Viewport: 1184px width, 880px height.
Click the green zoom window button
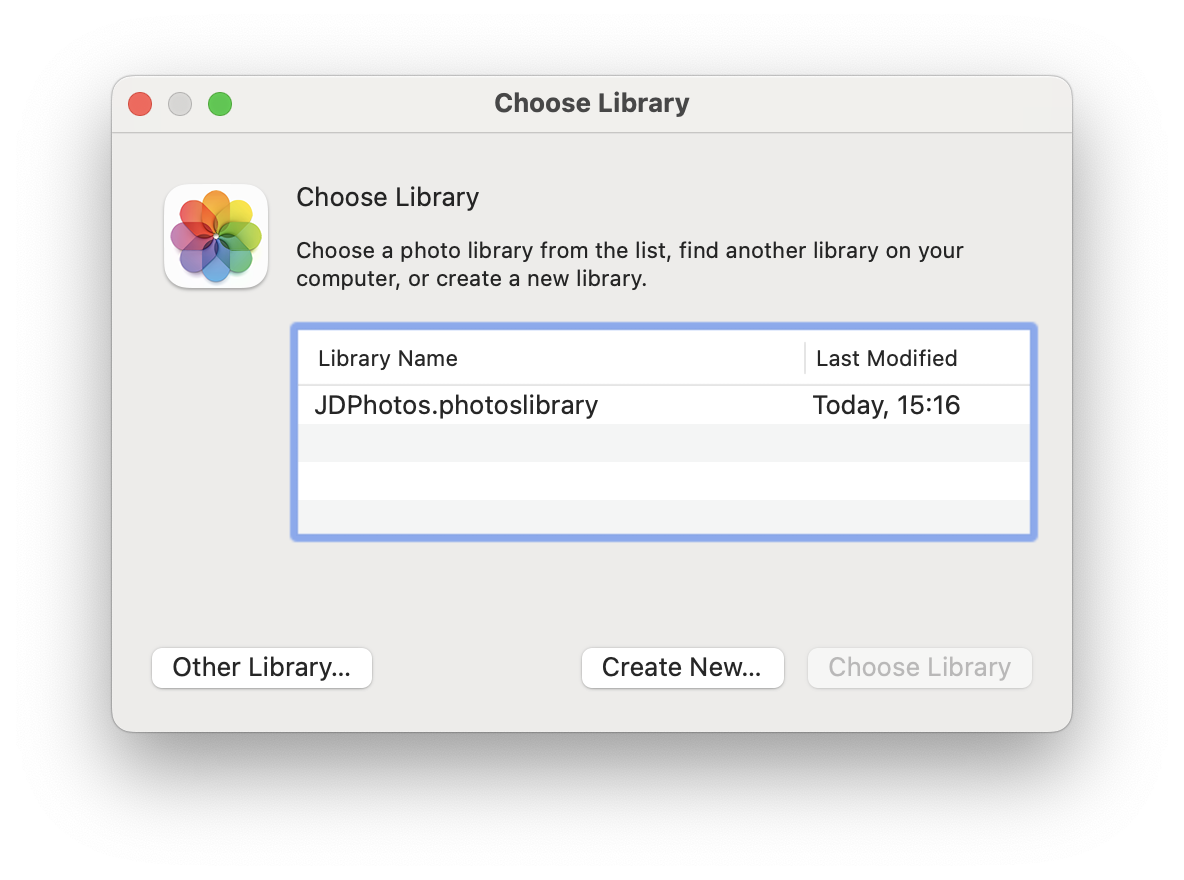click(x=220, y=103)
